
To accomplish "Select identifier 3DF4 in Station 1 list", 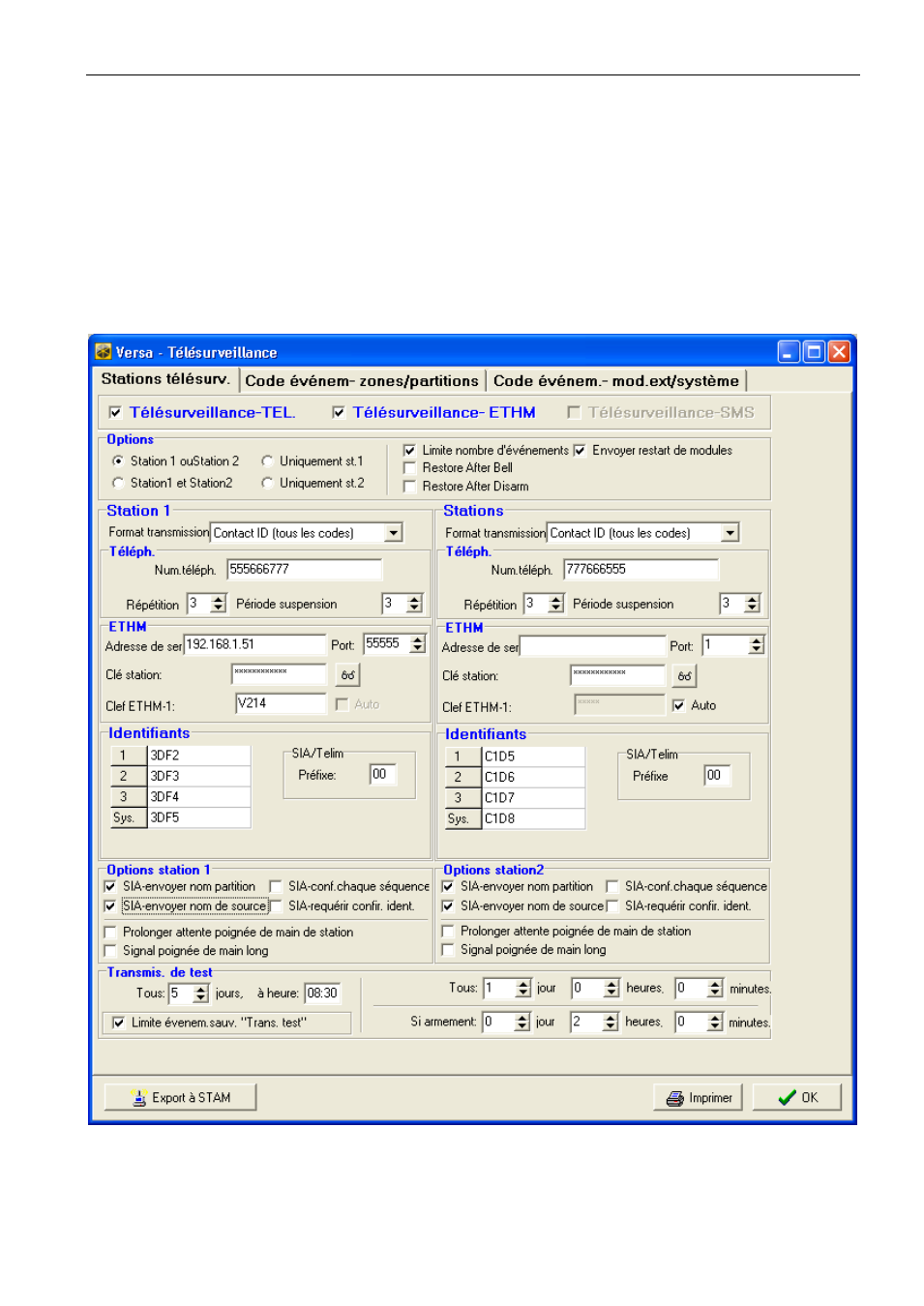I will pos(199,797).
